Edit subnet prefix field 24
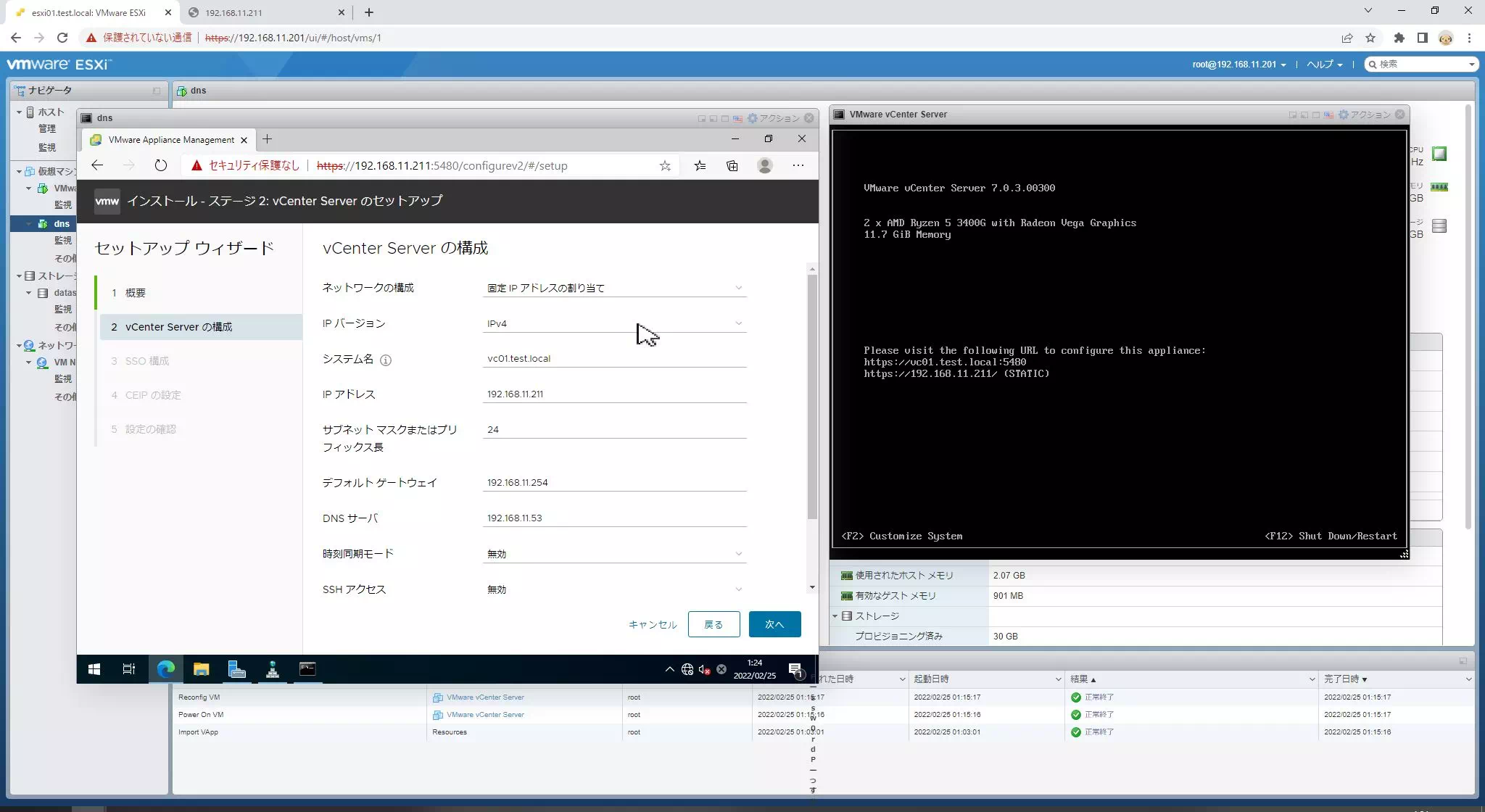 pos(614,429)
